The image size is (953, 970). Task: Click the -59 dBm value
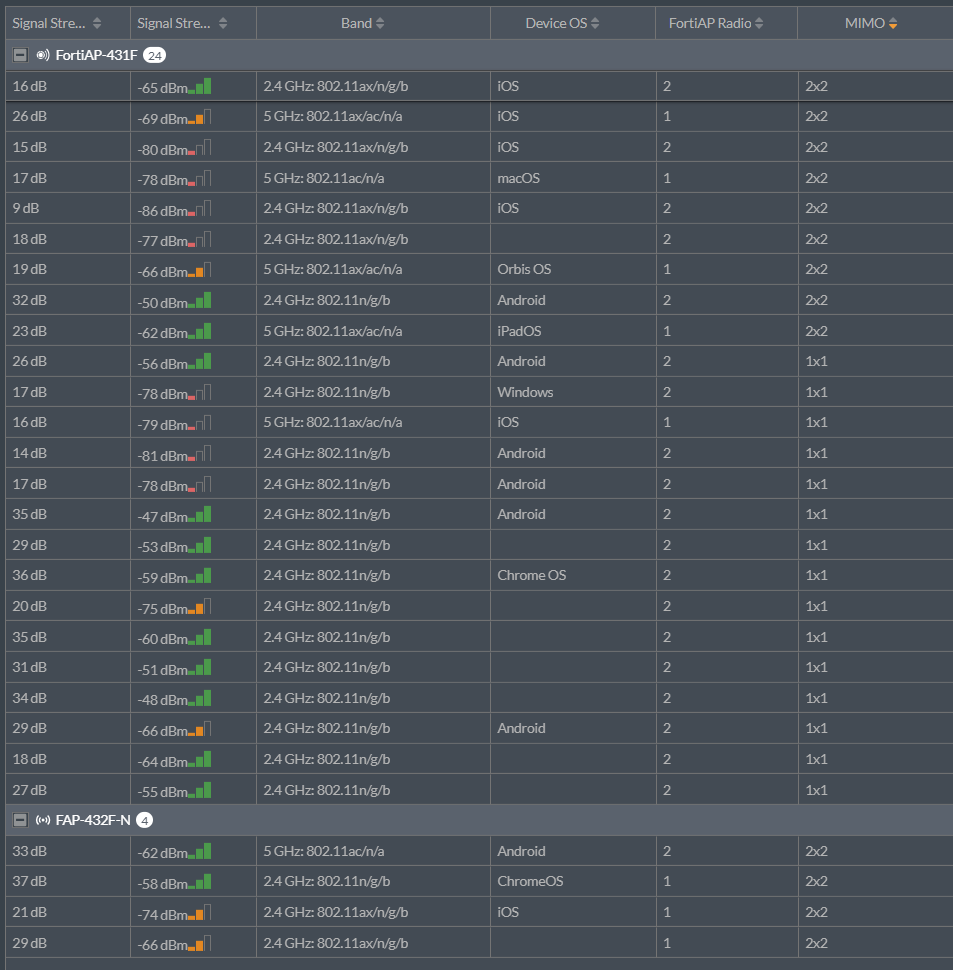click(162, 578)
